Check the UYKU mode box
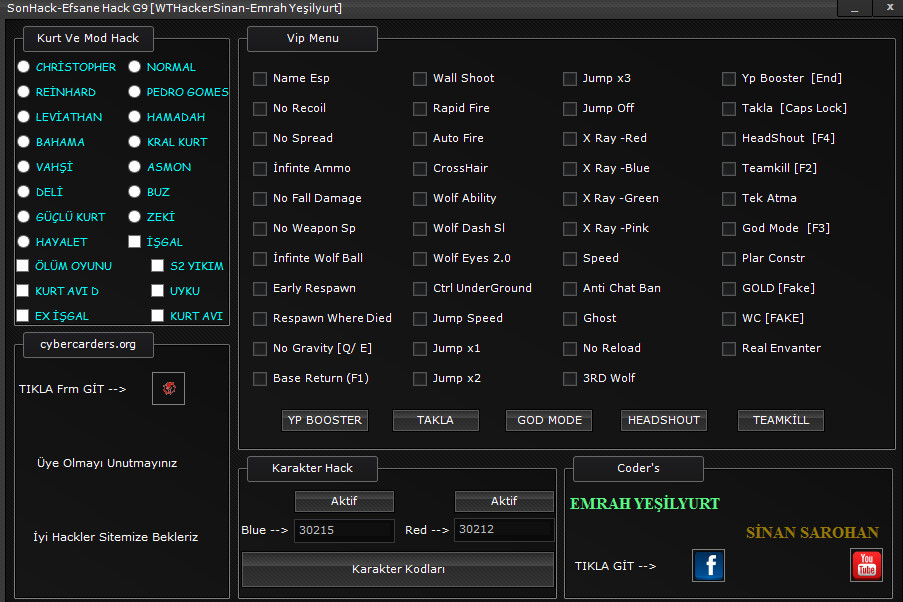The width and height of the screenshot is (903, 602). (158, 290)
